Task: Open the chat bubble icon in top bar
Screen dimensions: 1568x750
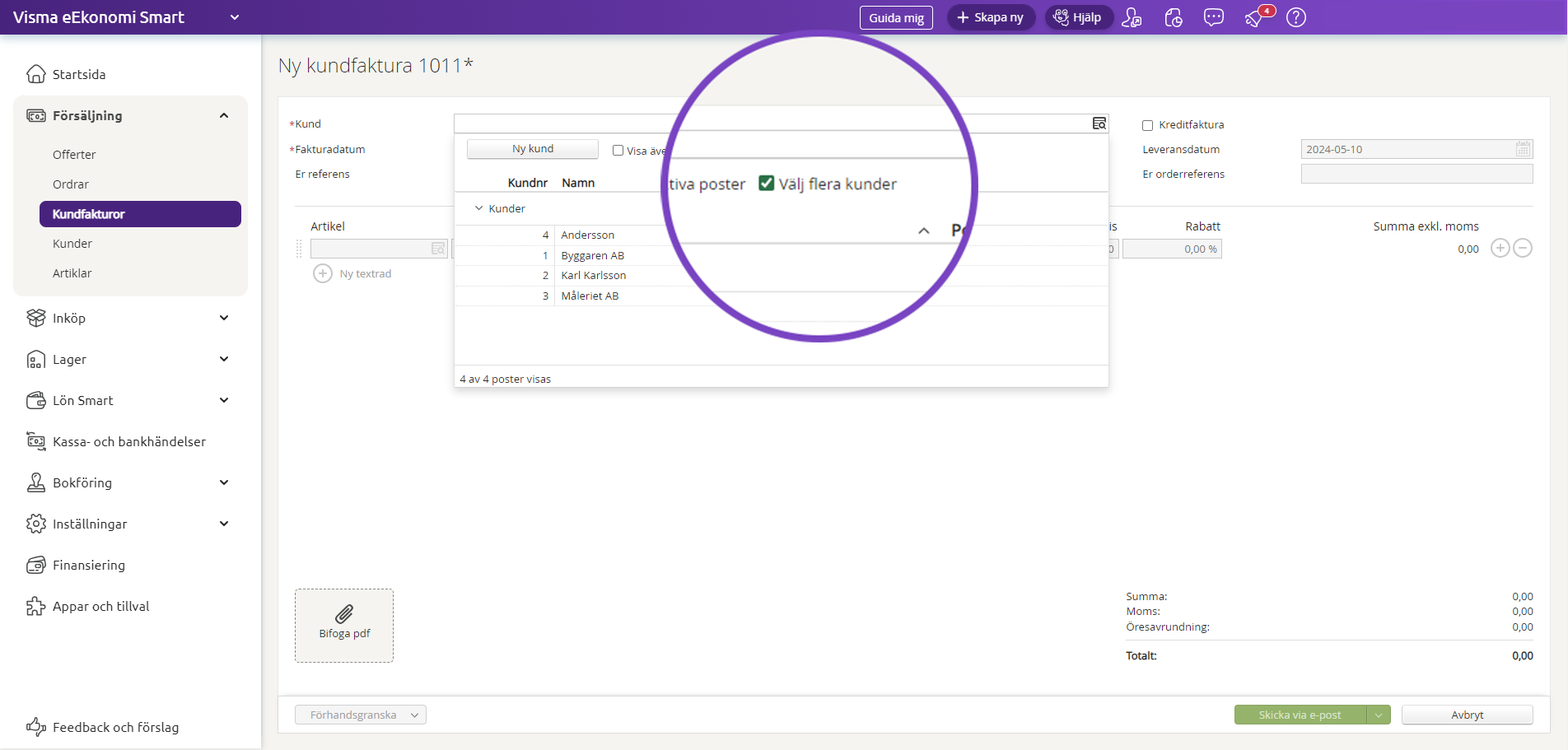Action: [1214, 17]
